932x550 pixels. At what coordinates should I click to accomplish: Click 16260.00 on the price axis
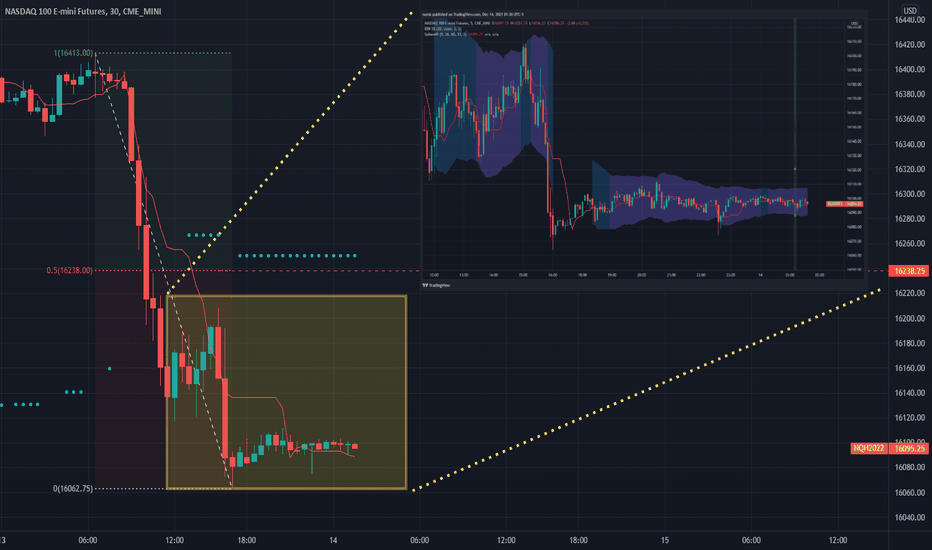point(909,243)
